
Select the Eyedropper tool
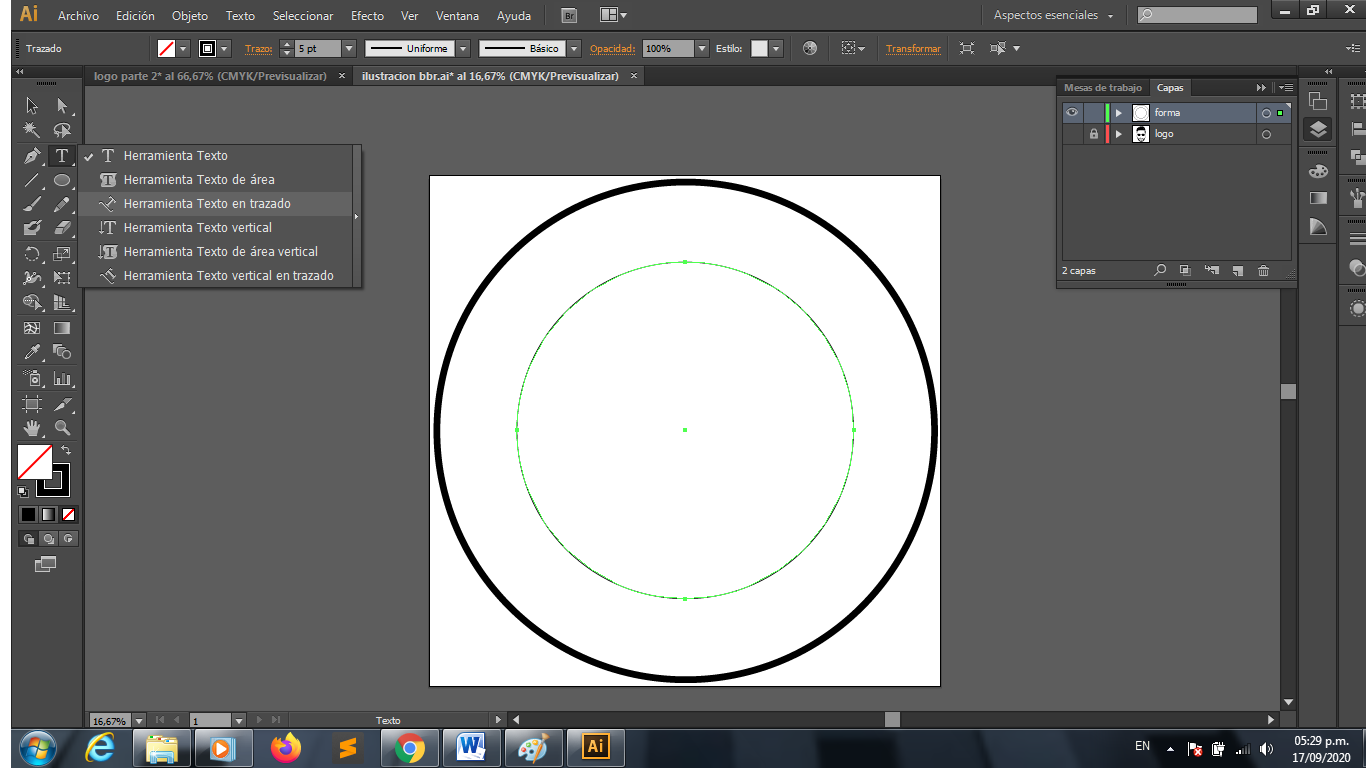pyautogui.click(x=32, y=352)
